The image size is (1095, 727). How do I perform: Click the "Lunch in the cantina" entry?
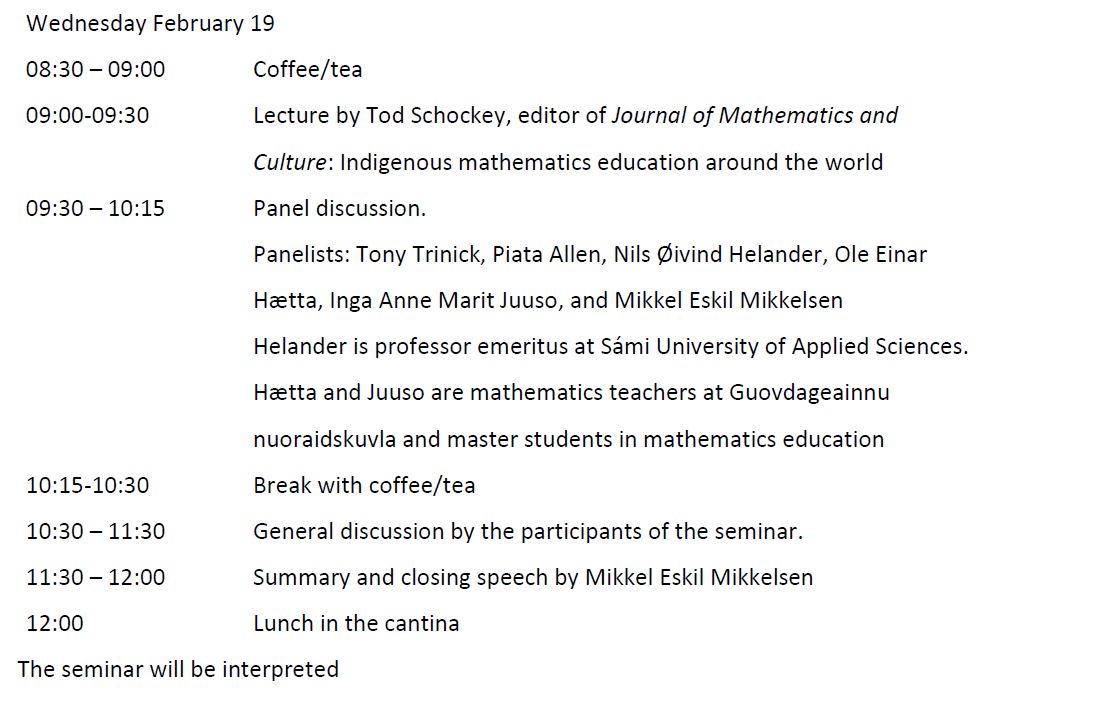pos(356,623)
